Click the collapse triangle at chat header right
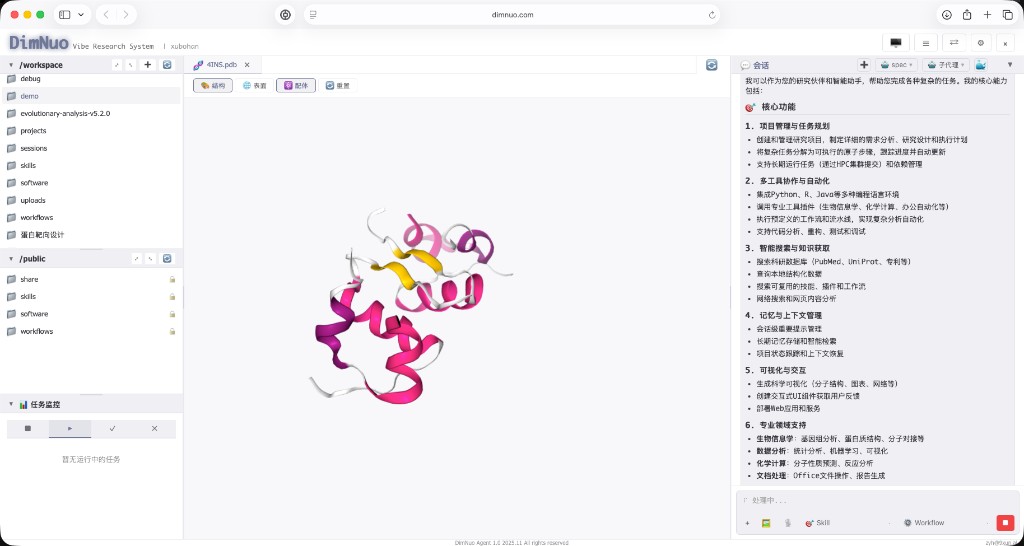Viewport: 1024px width, 546px height. pyautogui.click(x=1010, y=65)
